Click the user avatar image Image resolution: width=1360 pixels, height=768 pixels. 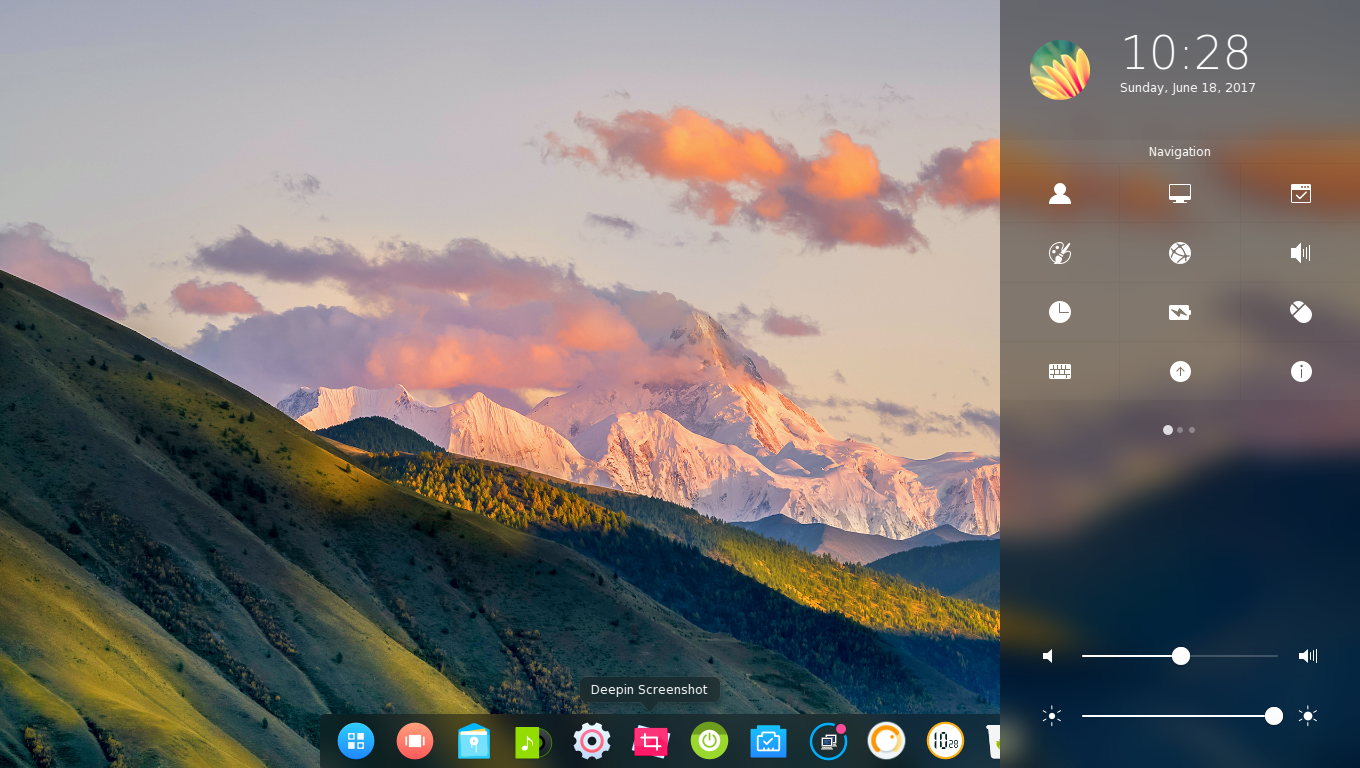pyautogui.click(x=1061, y=70)
